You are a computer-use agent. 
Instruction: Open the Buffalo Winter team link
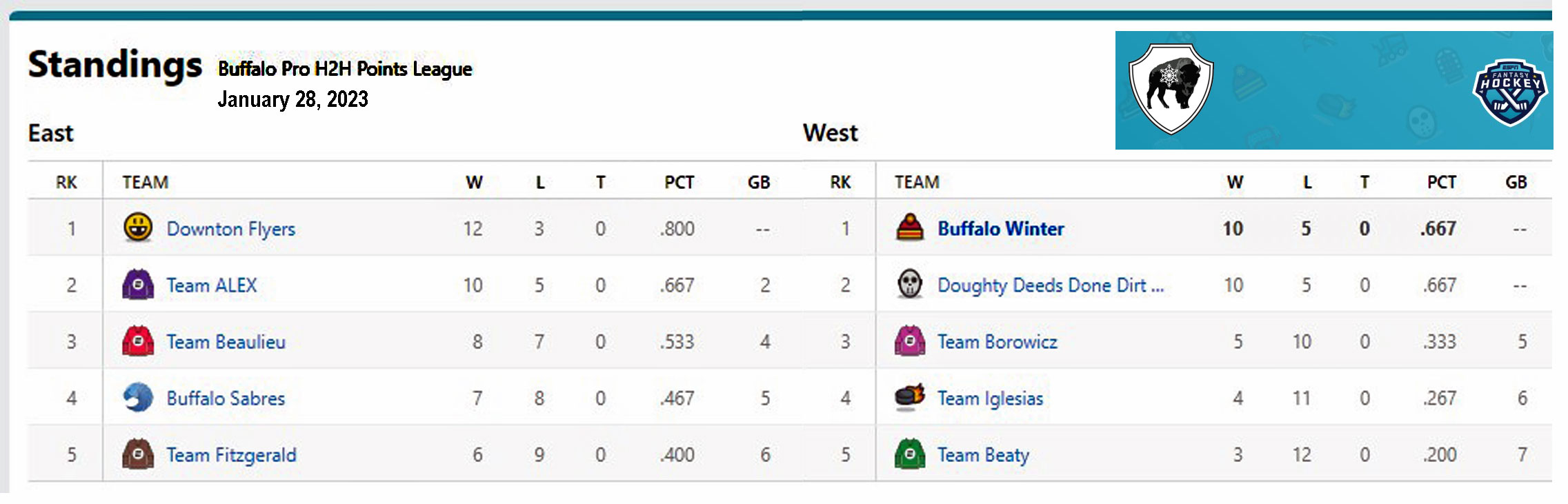(x=1000, y=229)
